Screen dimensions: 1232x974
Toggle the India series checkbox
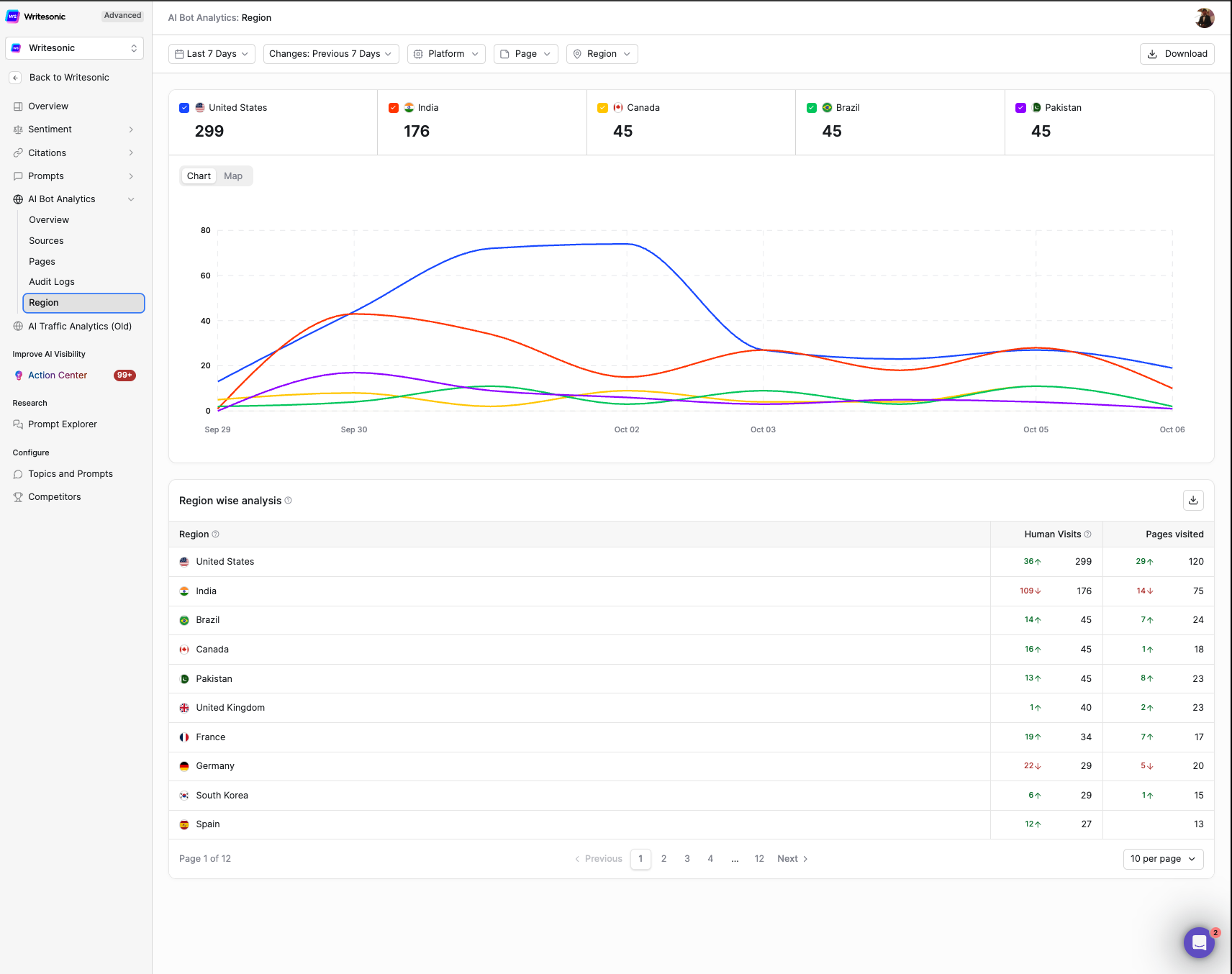pos(394,108)
